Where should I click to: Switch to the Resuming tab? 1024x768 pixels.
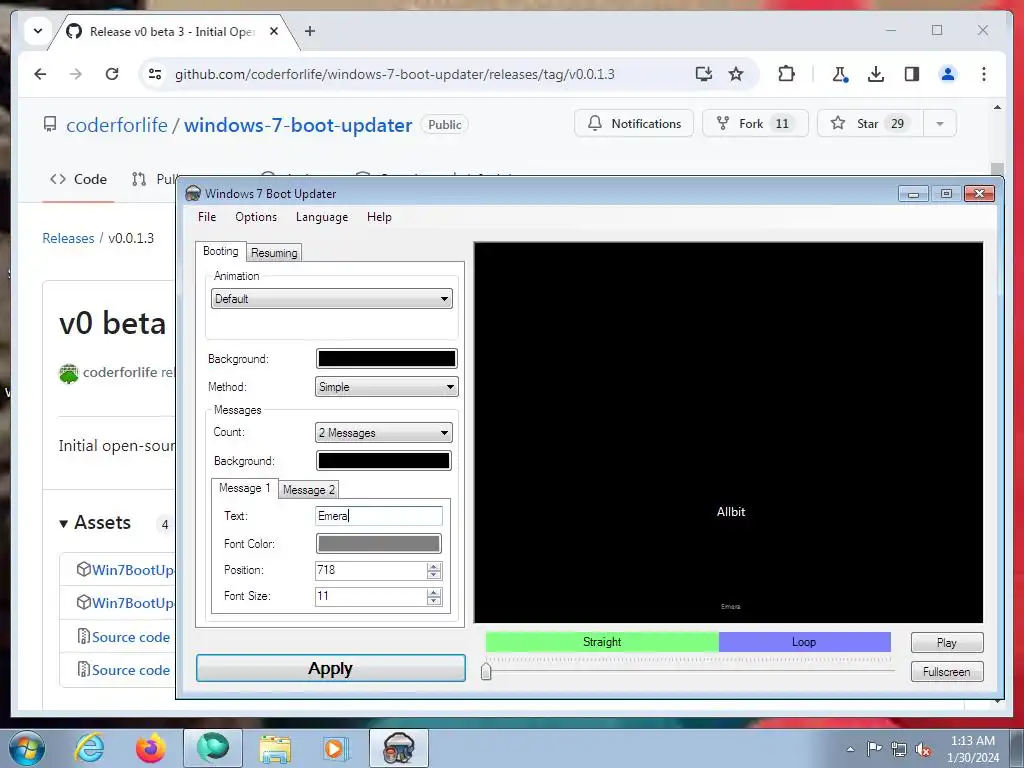point(274,253)
